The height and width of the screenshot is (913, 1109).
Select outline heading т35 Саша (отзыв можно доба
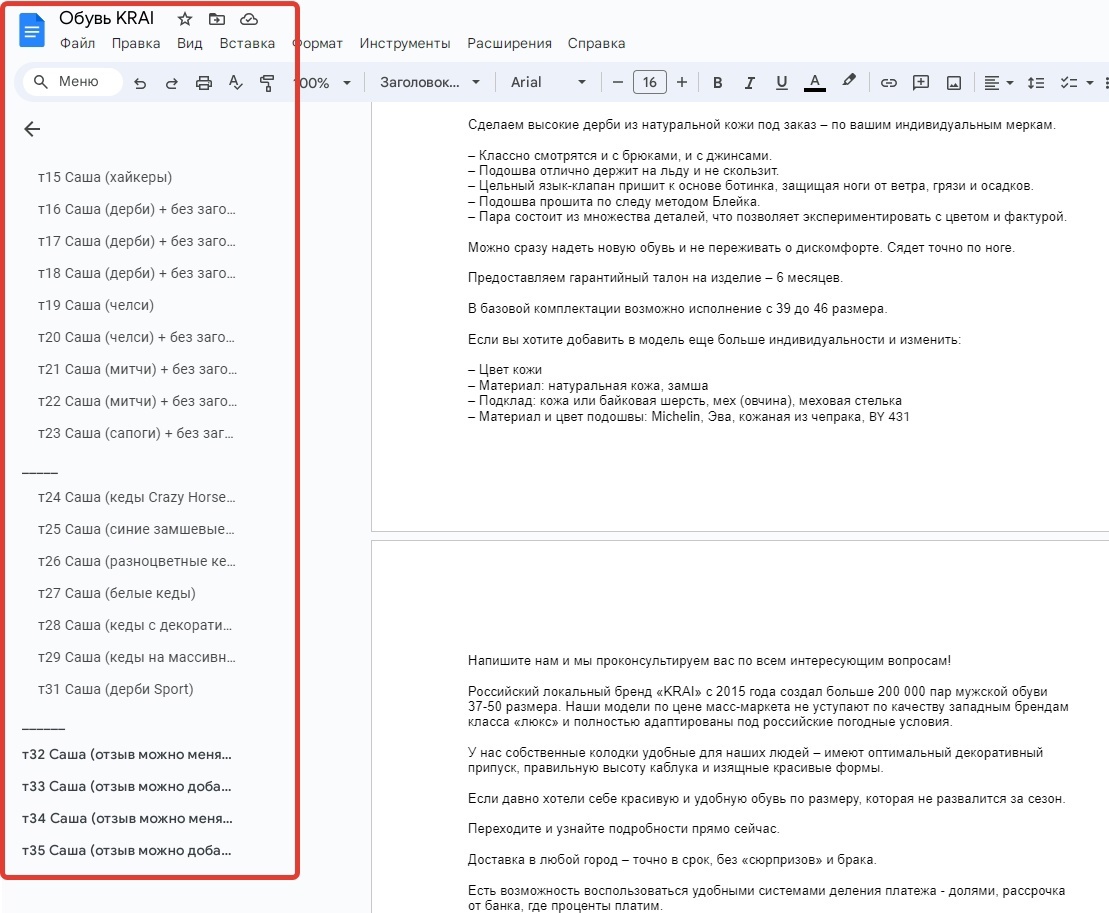click(x=127, y=850)
